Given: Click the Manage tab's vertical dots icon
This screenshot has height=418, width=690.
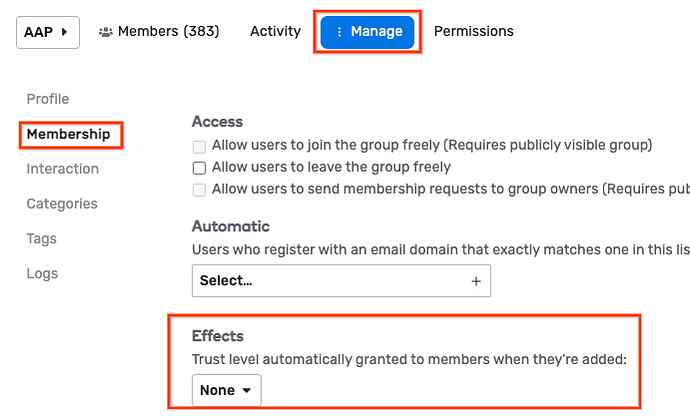Looking at the screenshot, I should click(x=340, y=32).
